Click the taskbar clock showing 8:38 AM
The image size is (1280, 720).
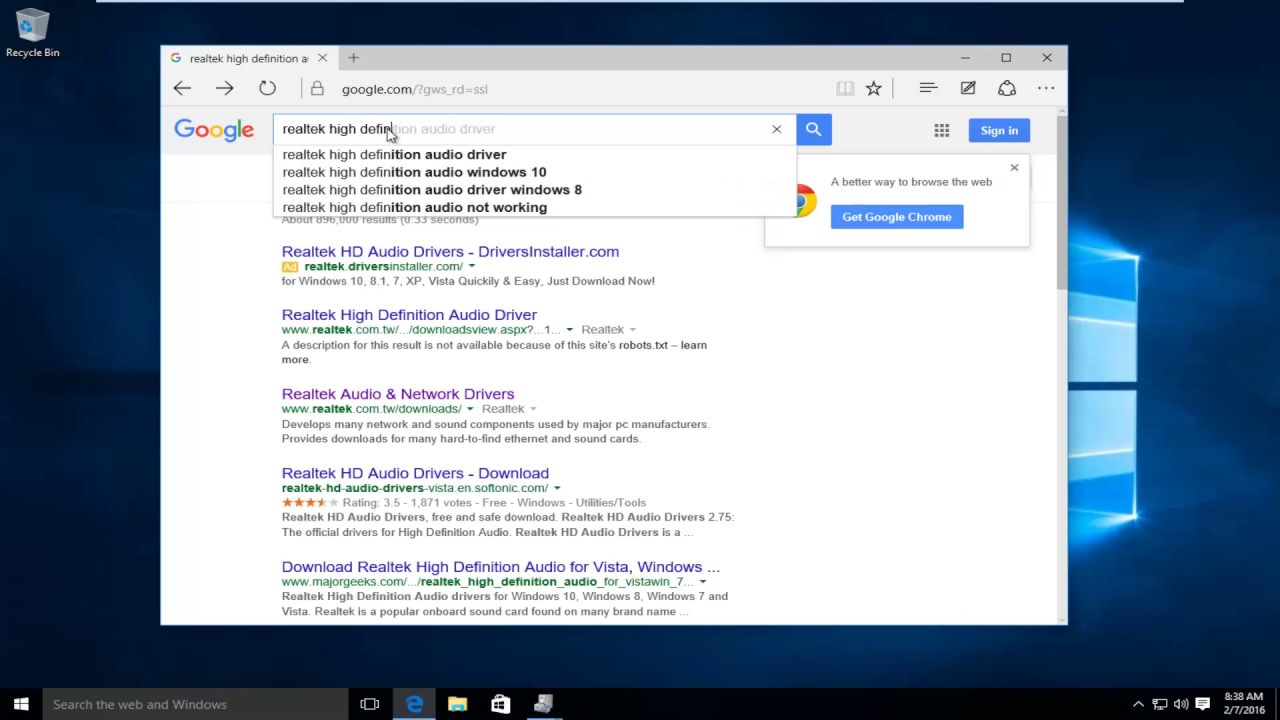[1244, 703]
